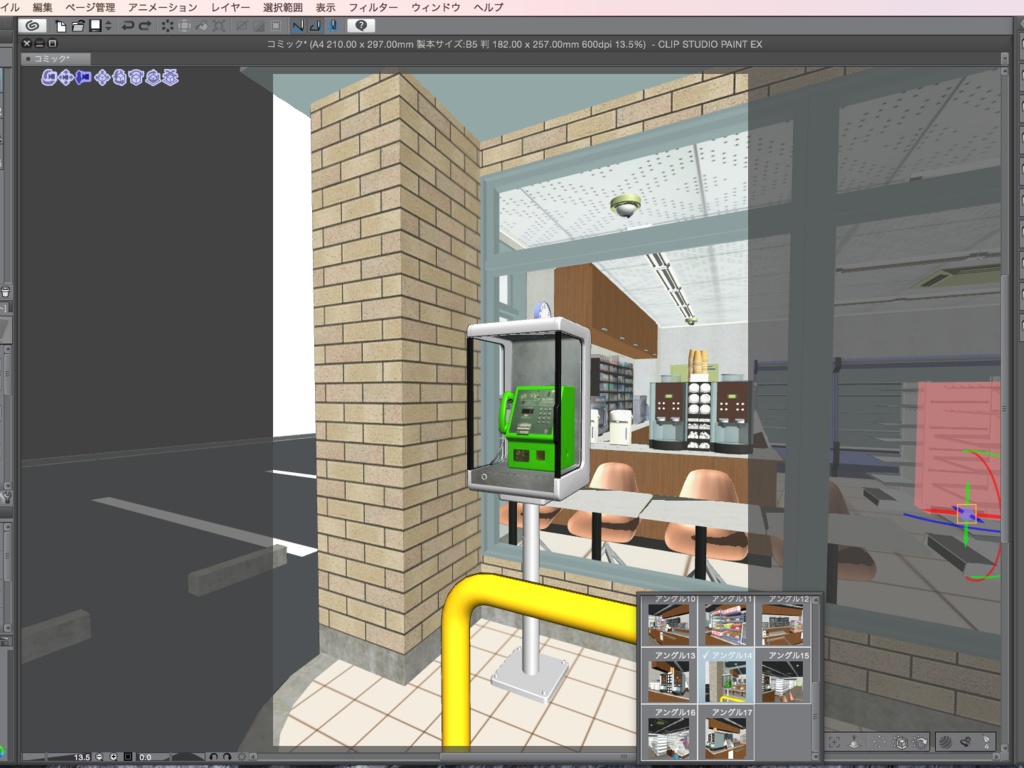The height and width of the screenshot is (768, 1024).
Task: Select the camera dolly manipulator icon
Action: pyautogui.click(x=83, y=78)
